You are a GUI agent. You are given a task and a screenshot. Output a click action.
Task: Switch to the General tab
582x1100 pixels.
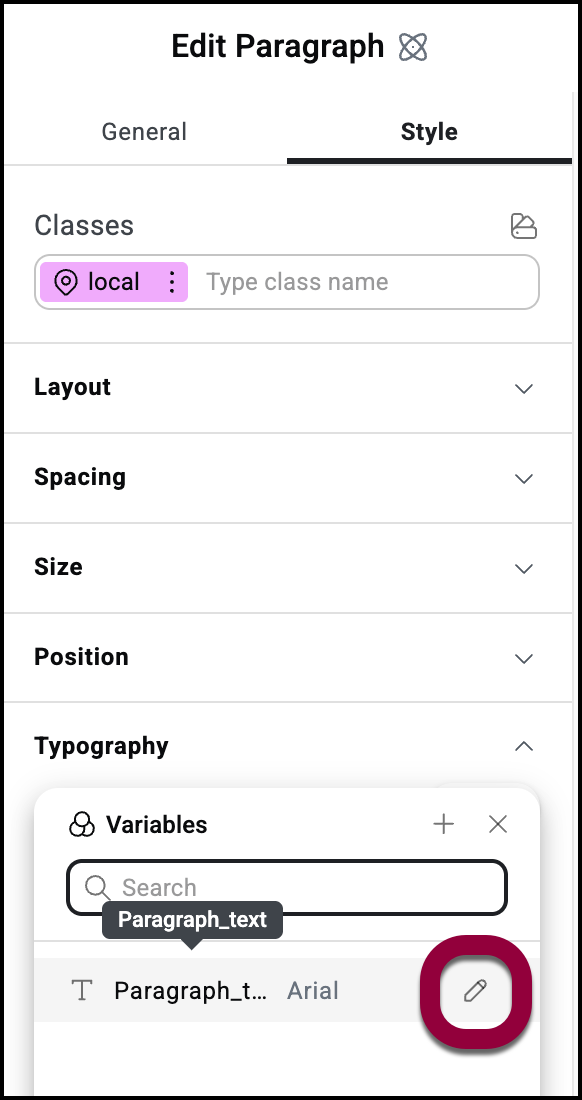144,132
